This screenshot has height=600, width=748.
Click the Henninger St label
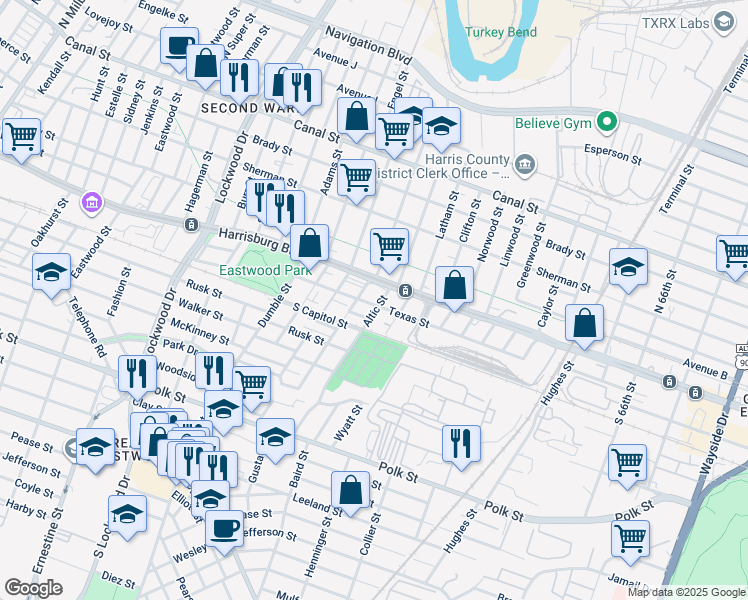[318, 547]
